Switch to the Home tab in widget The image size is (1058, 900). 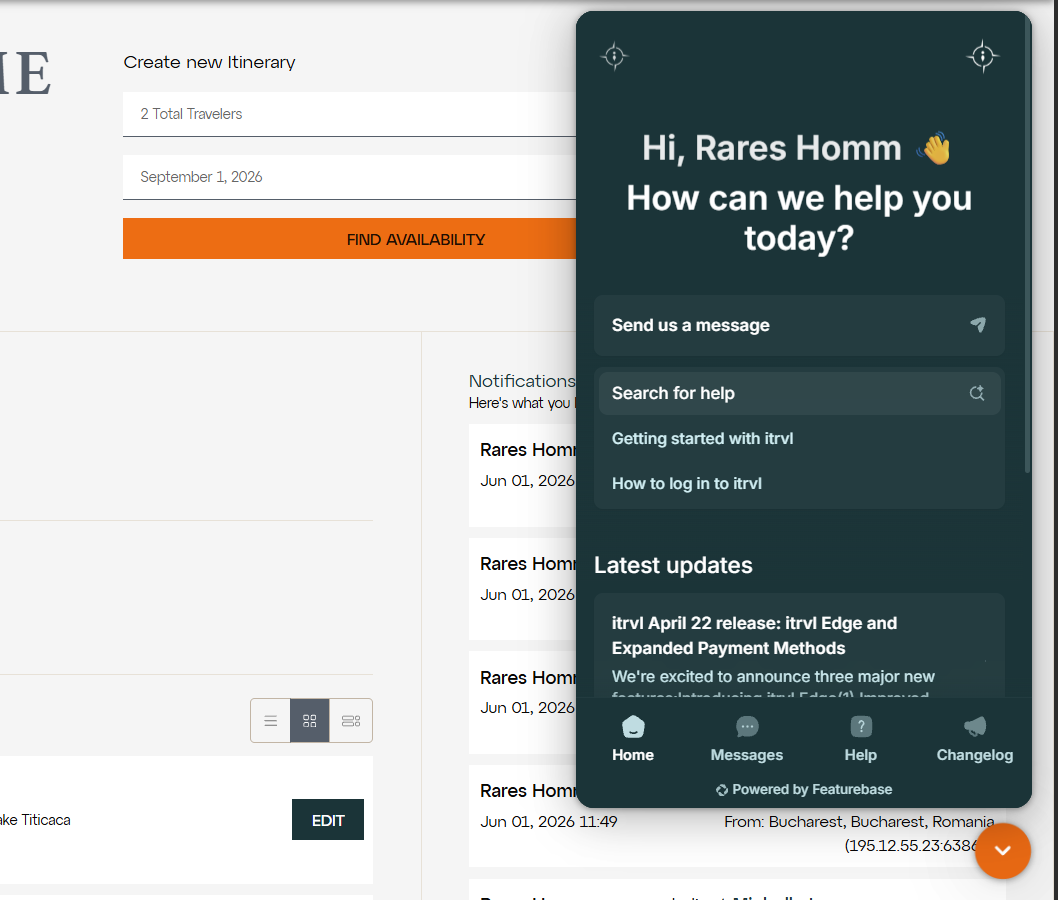tap(632, 739)
